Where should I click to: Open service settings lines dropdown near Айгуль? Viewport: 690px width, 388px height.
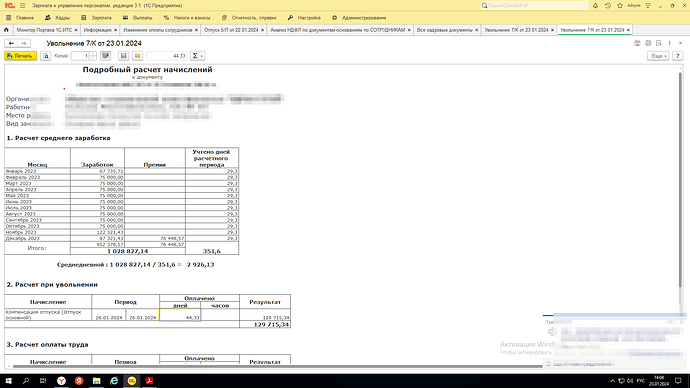click(x=648, y=6)
